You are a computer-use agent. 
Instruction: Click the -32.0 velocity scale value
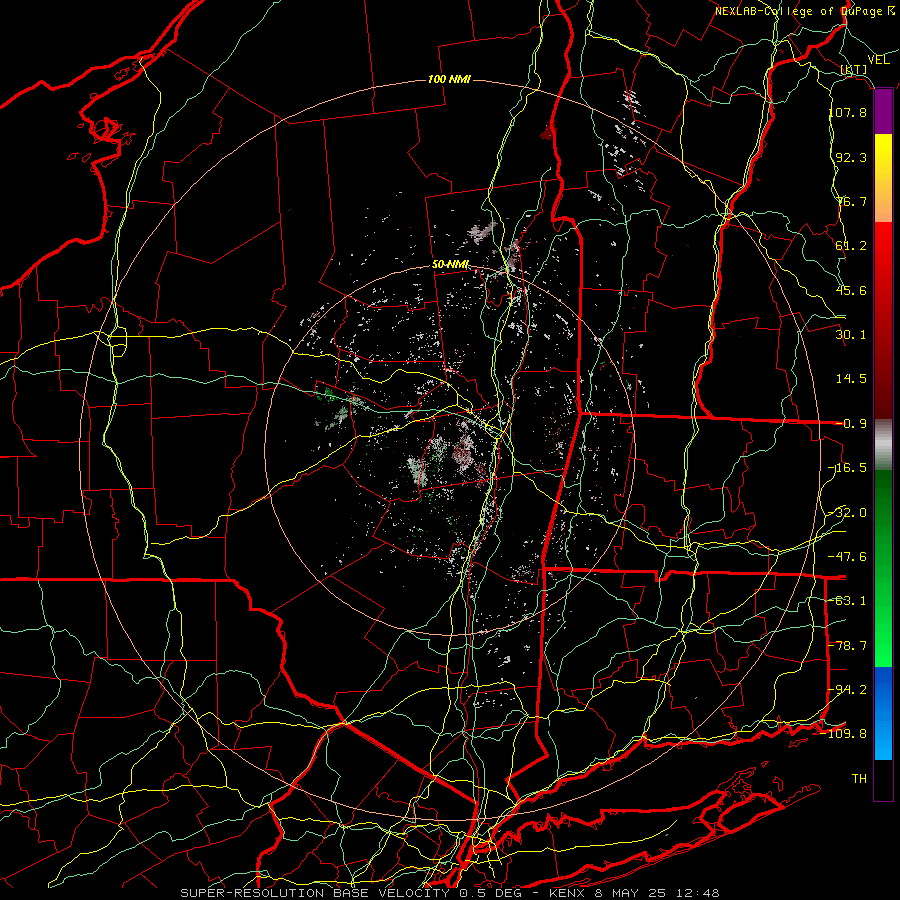tap(848, 513)
